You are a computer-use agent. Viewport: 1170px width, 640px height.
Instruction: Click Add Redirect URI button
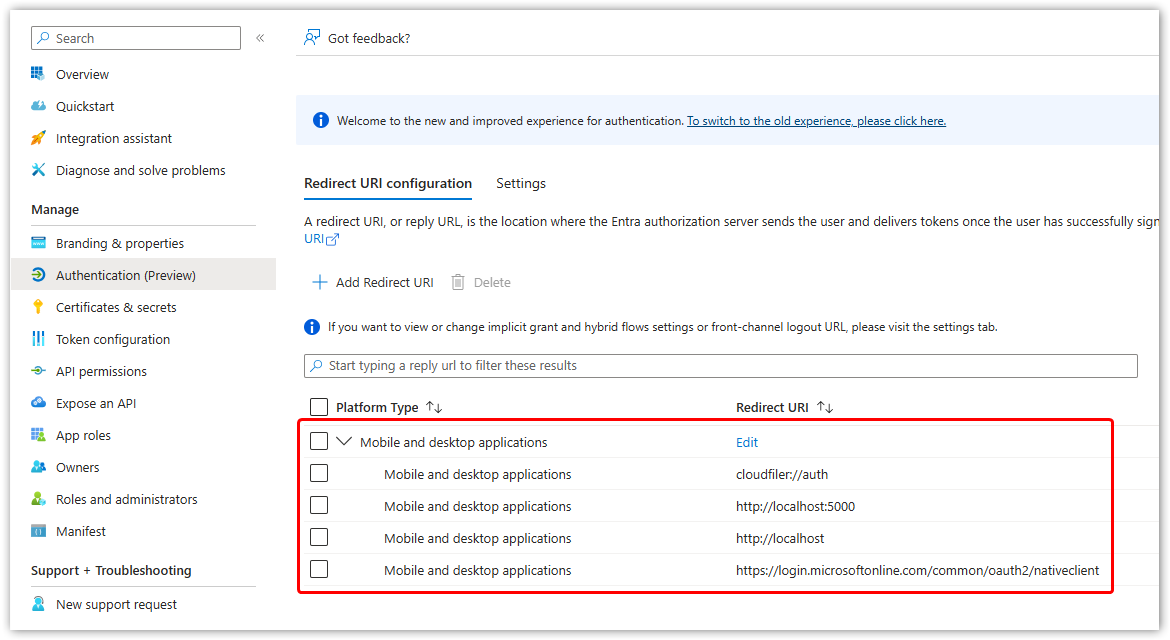coord(373,283)
